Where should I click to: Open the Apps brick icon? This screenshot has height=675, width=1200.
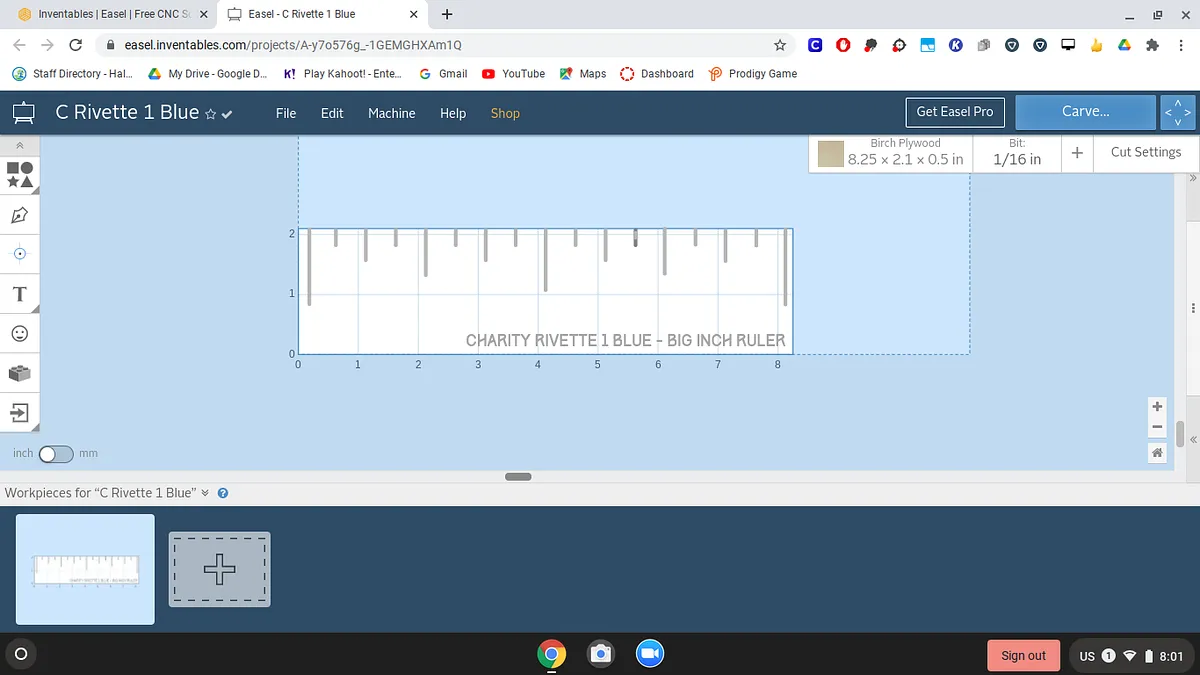pyautogui.click(x=20, y=373)
